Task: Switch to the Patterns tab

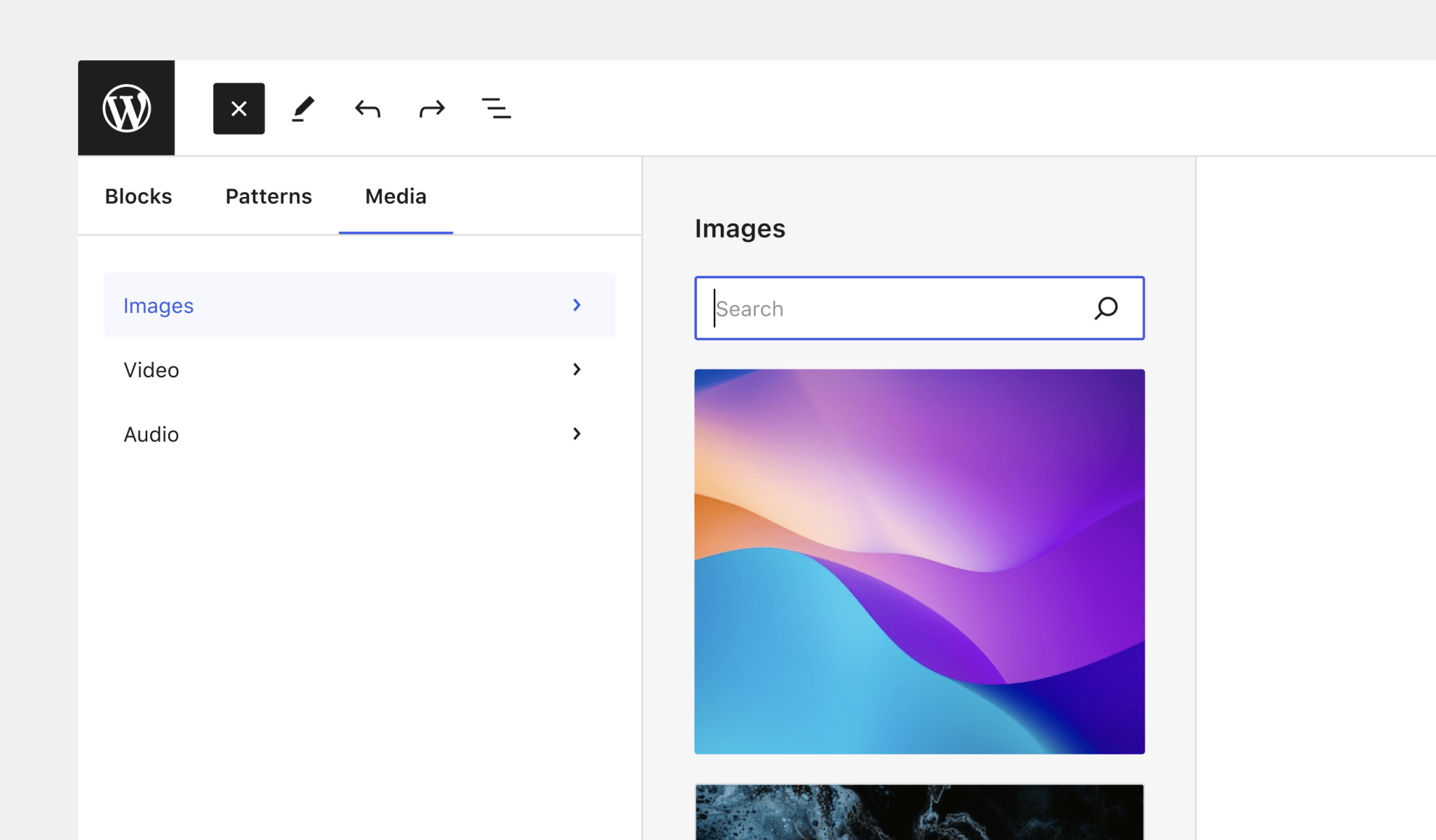Action: [269, 196]
